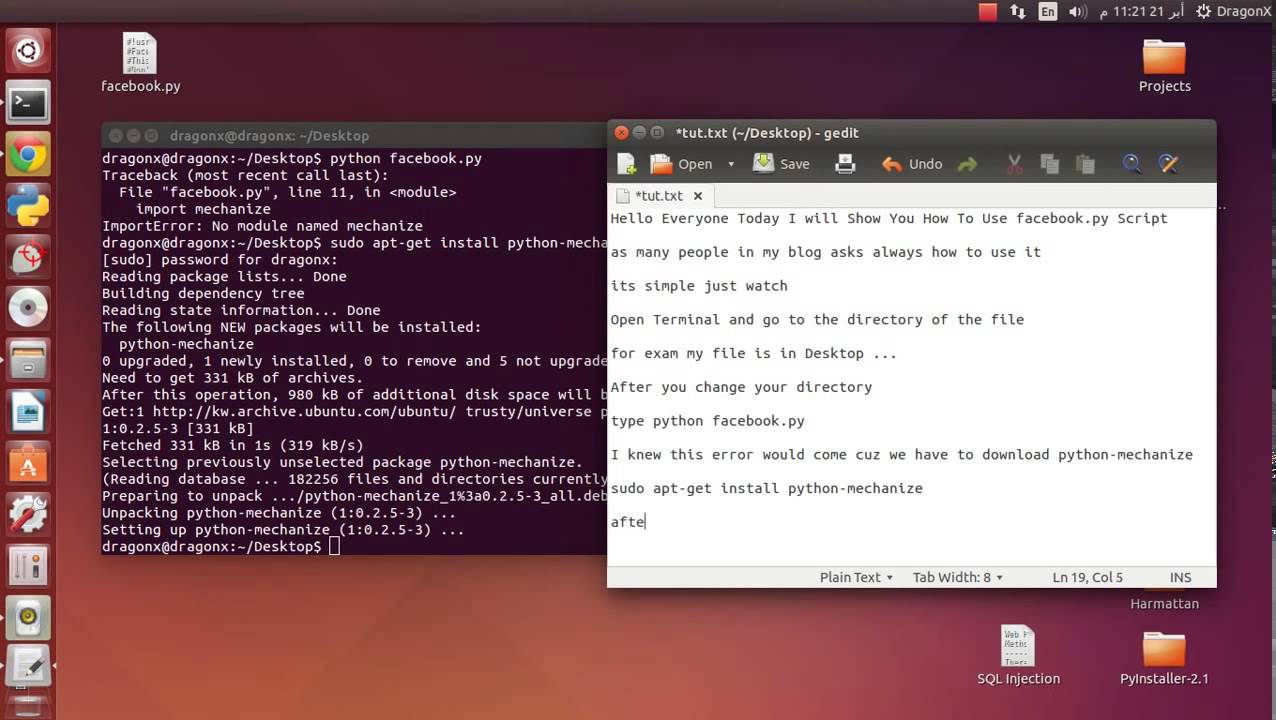Redo with the green arrow icon
1276x720 pixels.
click(967, 164)
